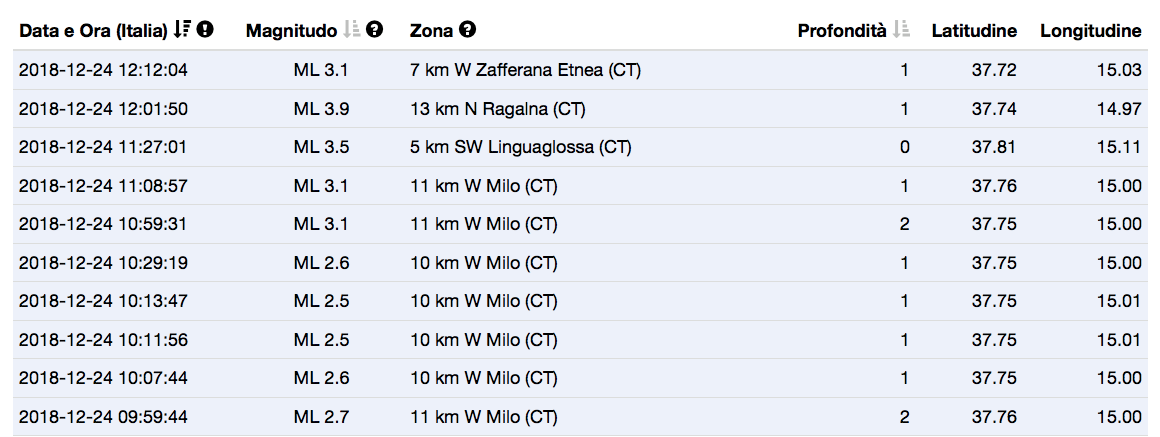Click the Longitudine column header
1160x437 pixels.
click(x=1090, y=31)
